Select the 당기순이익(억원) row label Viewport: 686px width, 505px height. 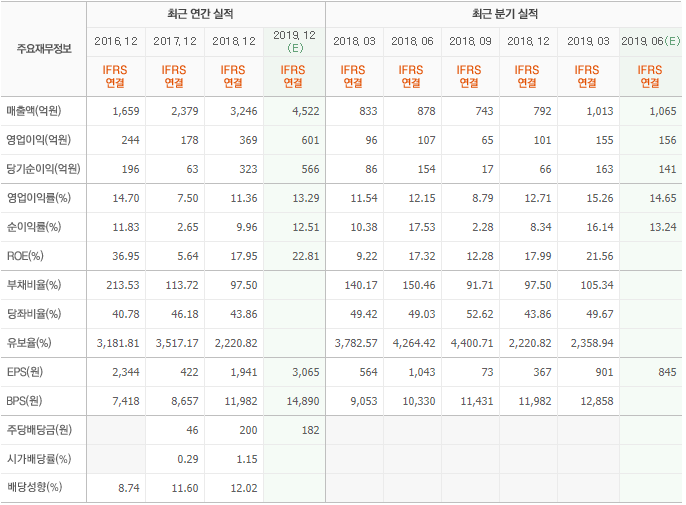pyautogui.click(x=43, y=168)
